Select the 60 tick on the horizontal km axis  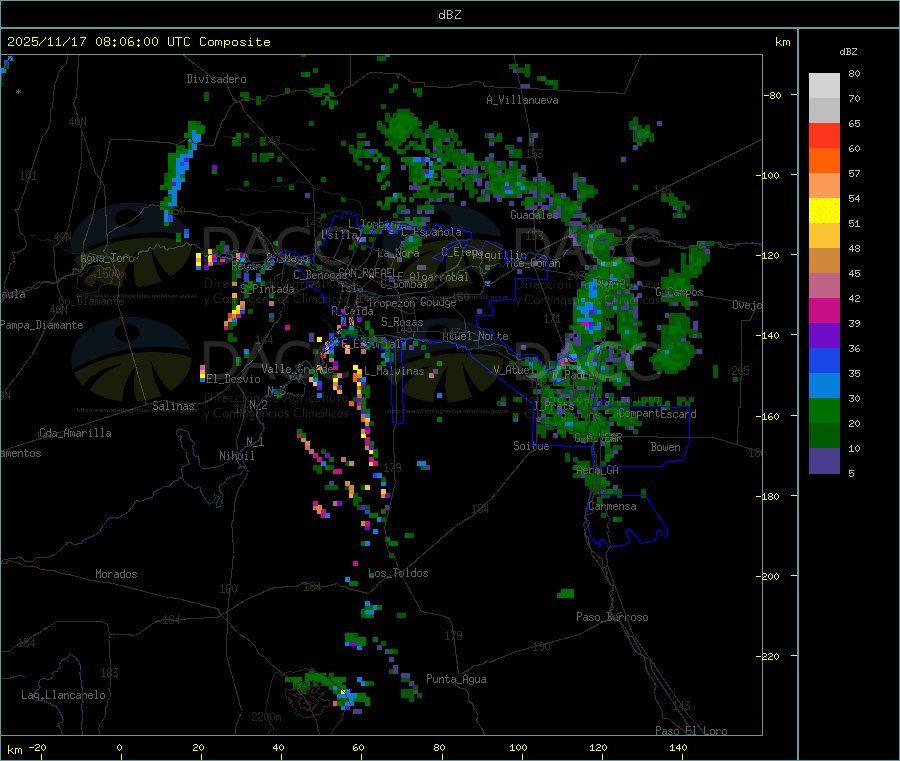[358, 748]
